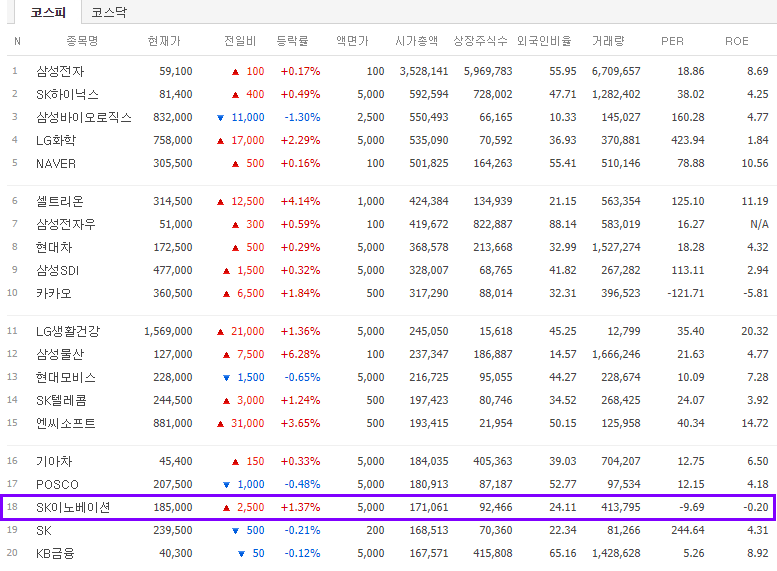Click LG생활건강 price 1,569,000
This screenshot has width=777, height=571.
click(x=168, y=331)
